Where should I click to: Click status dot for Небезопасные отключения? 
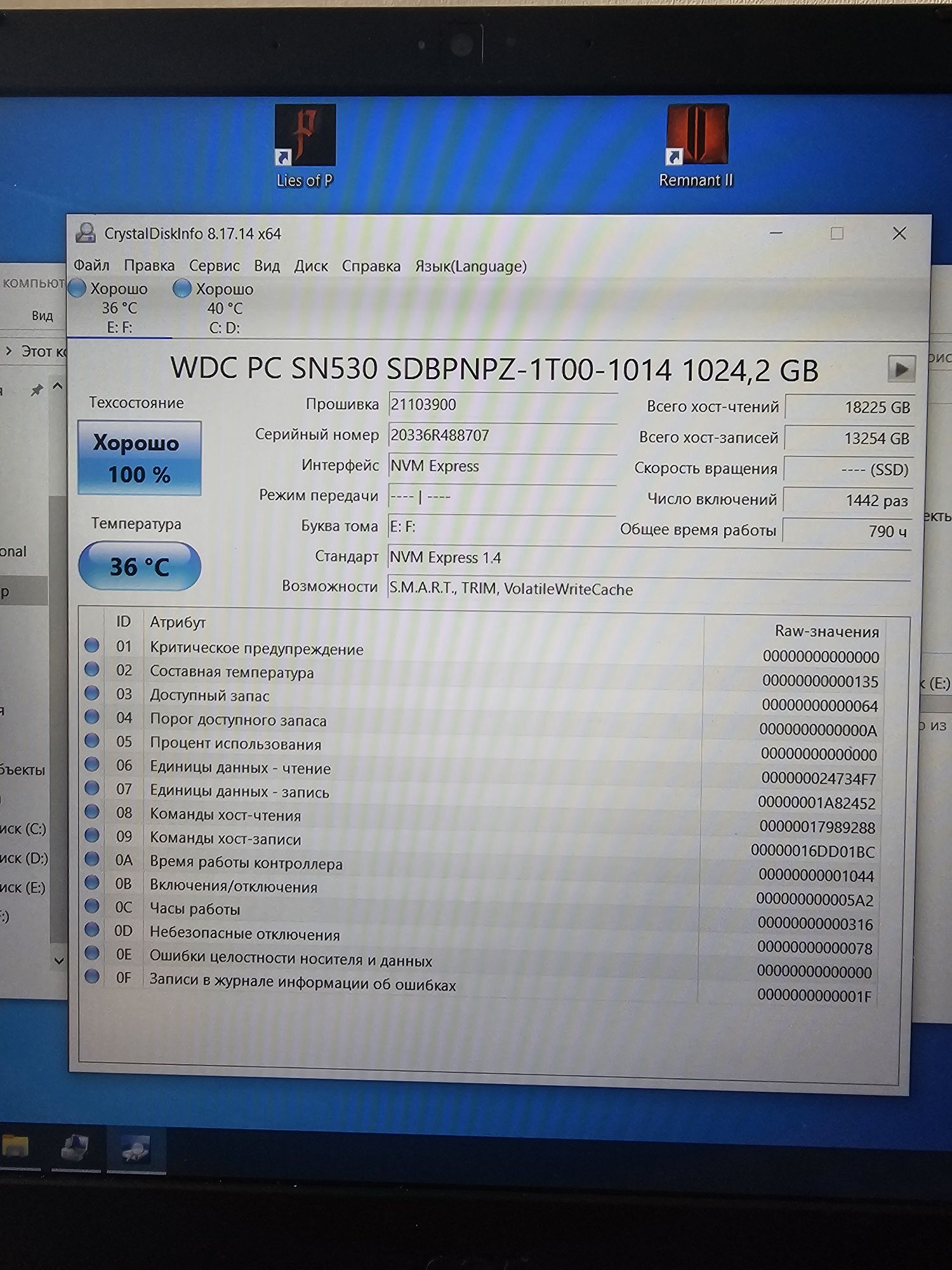92,929
